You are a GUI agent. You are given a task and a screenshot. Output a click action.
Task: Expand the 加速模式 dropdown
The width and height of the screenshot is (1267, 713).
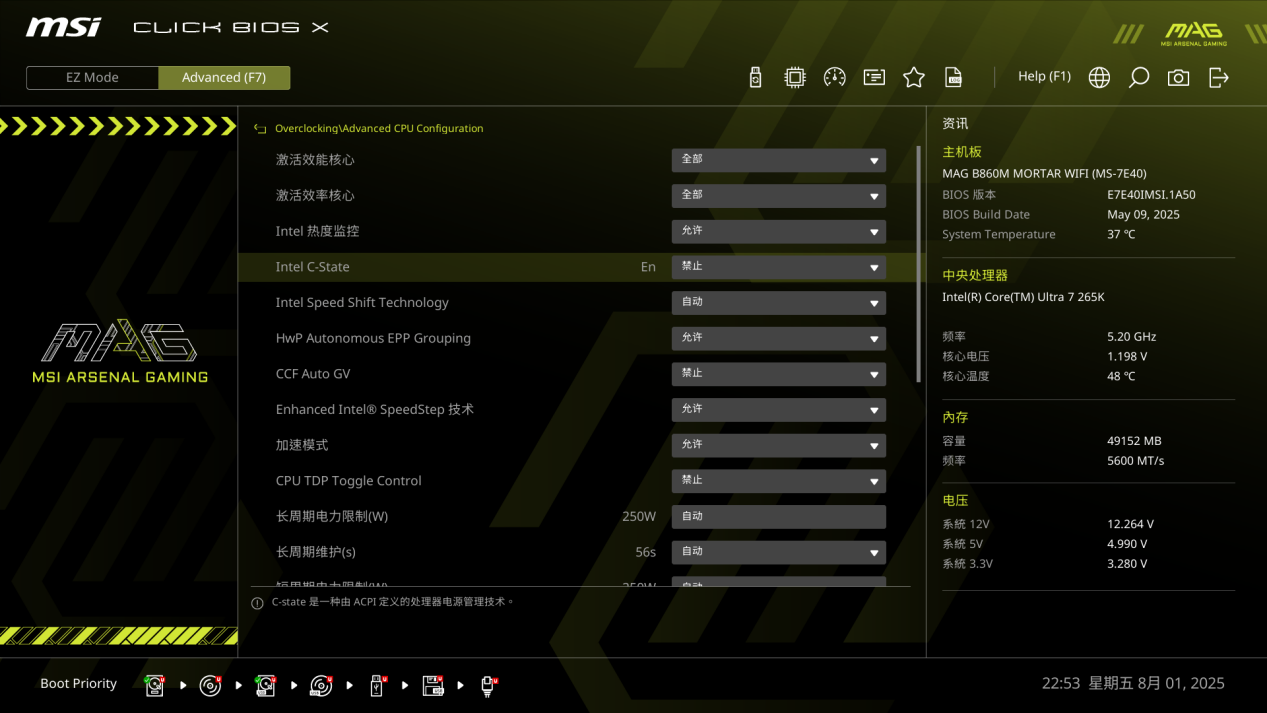tap(778, 445)
